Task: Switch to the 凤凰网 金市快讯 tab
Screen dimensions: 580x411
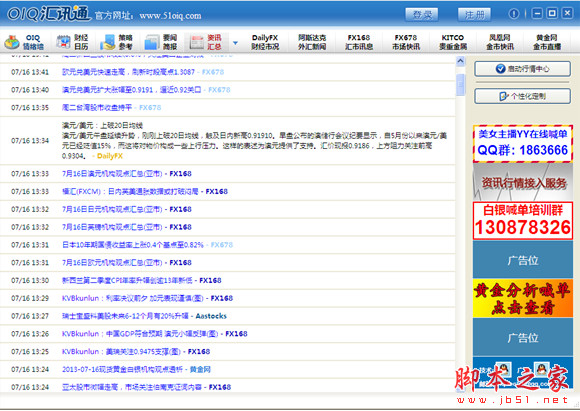Action: coord(500,42)
